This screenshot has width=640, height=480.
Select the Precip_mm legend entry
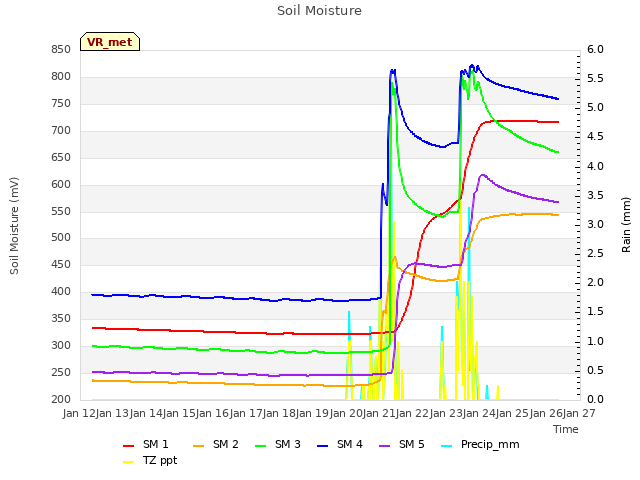[x=480, y=444]
